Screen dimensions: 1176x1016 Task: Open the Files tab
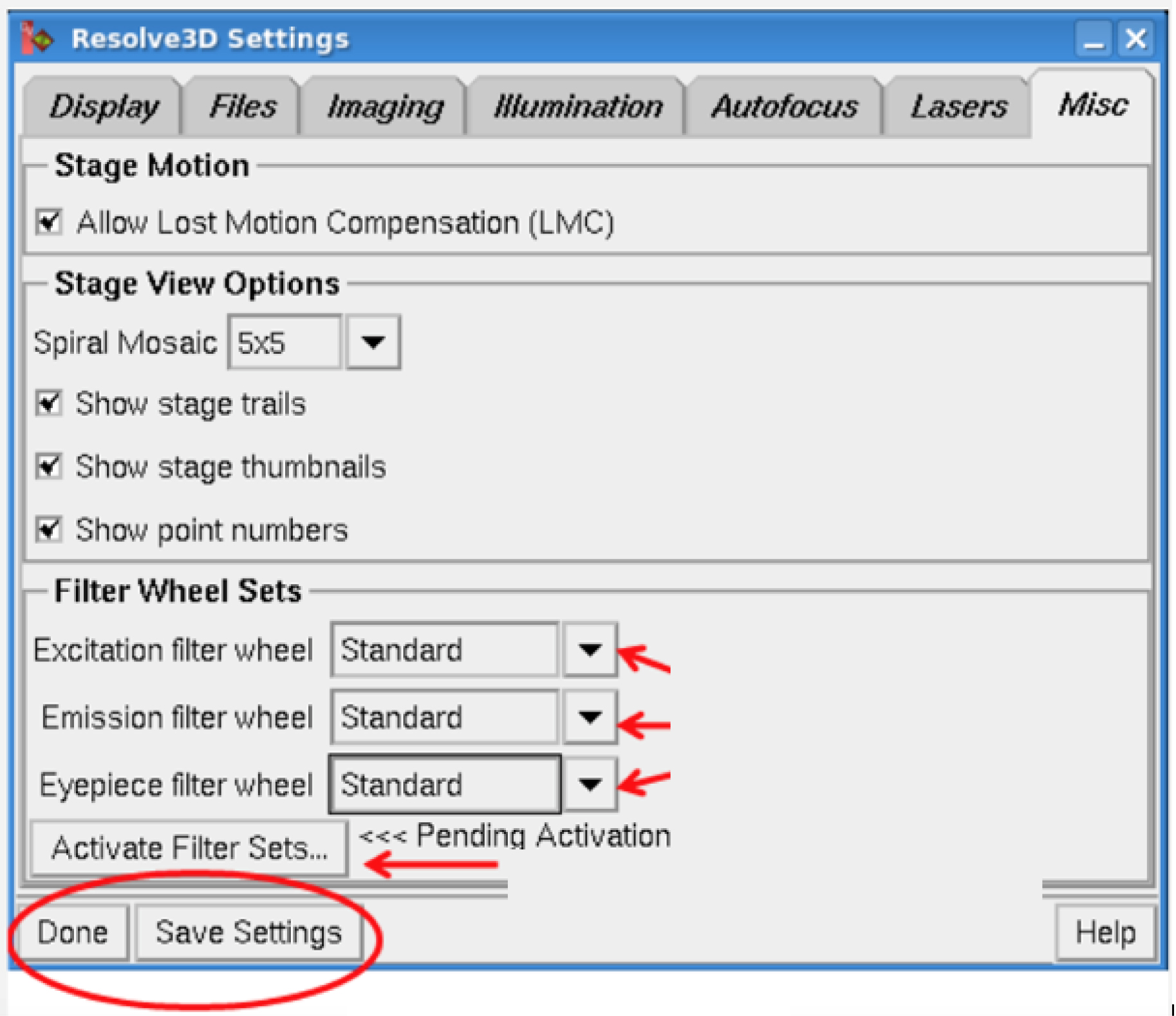pos(243,106)
